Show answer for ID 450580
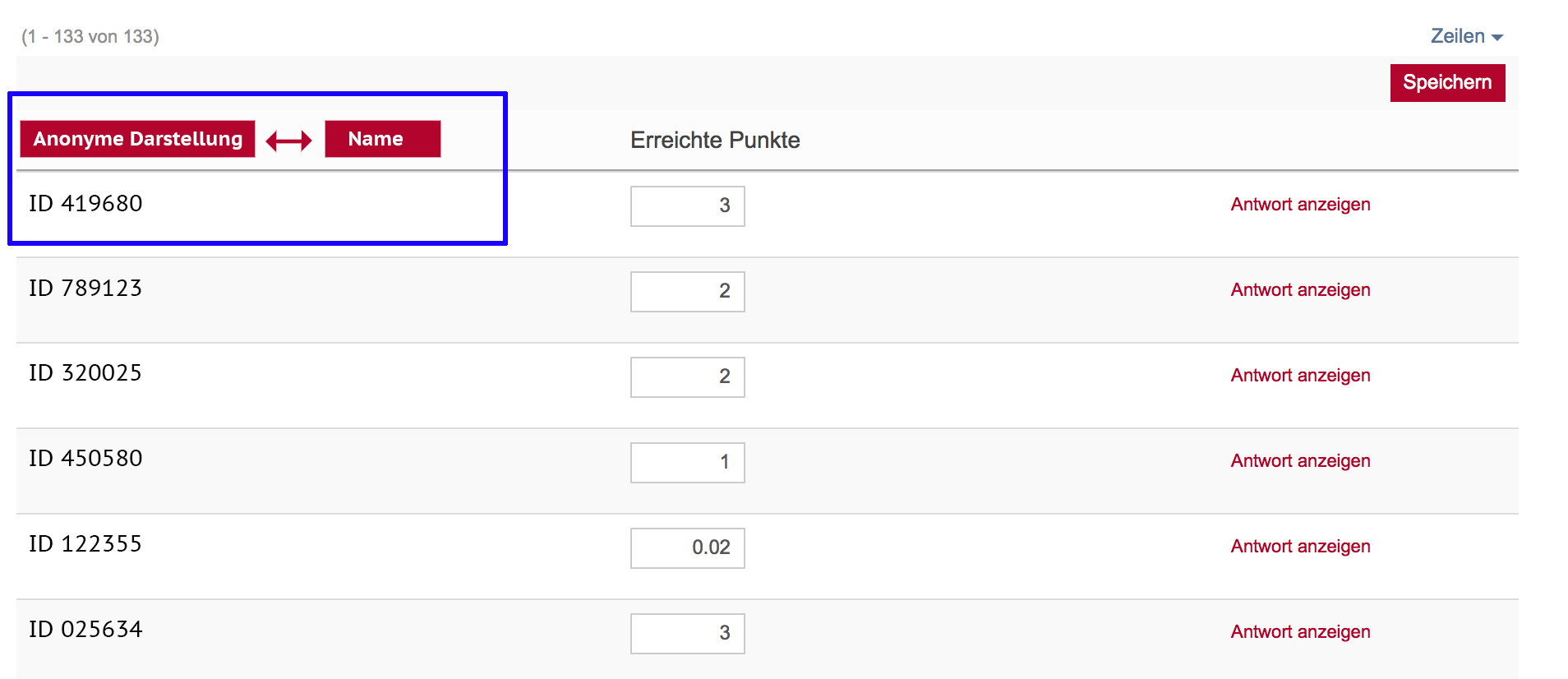 pos(1300,461)
